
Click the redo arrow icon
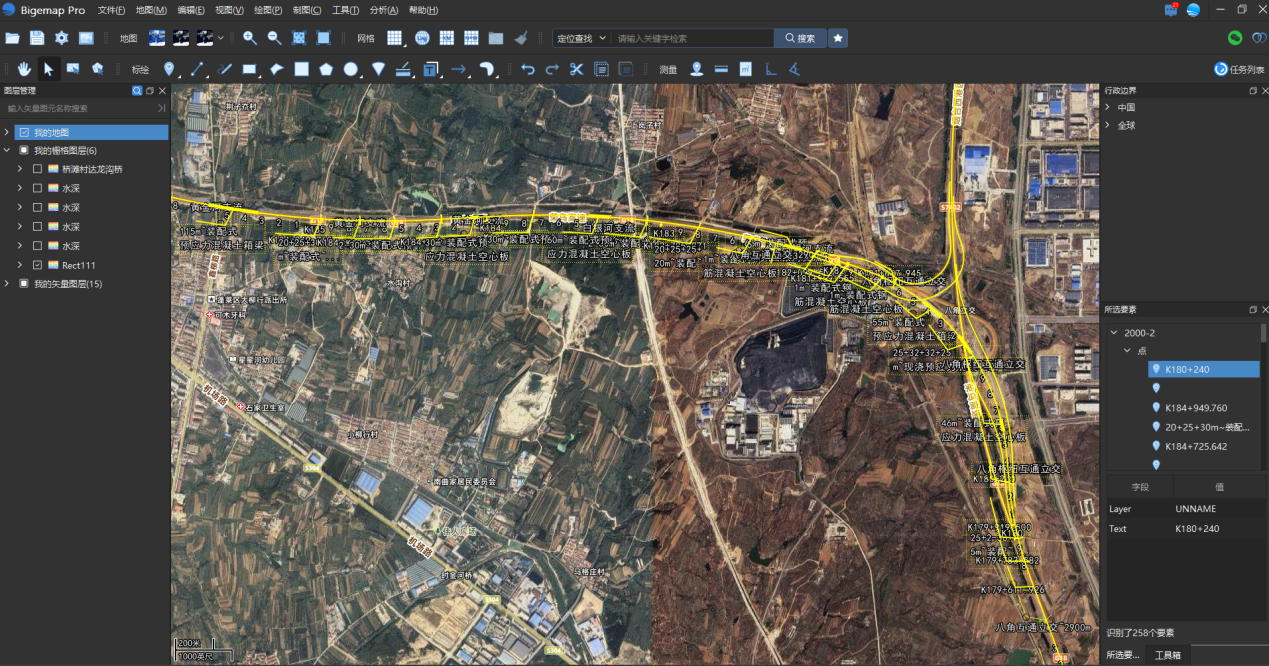[x=551, y=69]
